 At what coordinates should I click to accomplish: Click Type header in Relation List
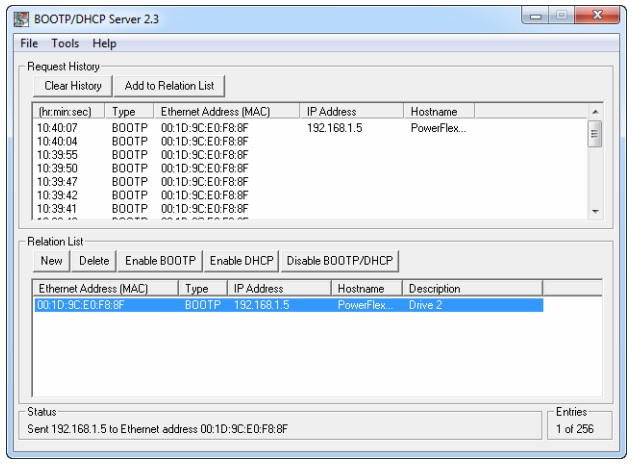click(203, 289)
